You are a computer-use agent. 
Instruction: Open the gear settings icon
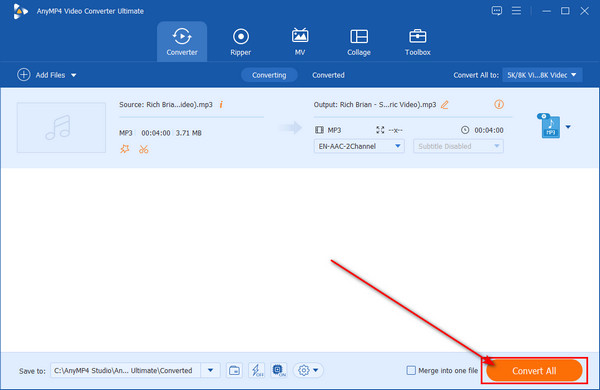tap(304, 370)
